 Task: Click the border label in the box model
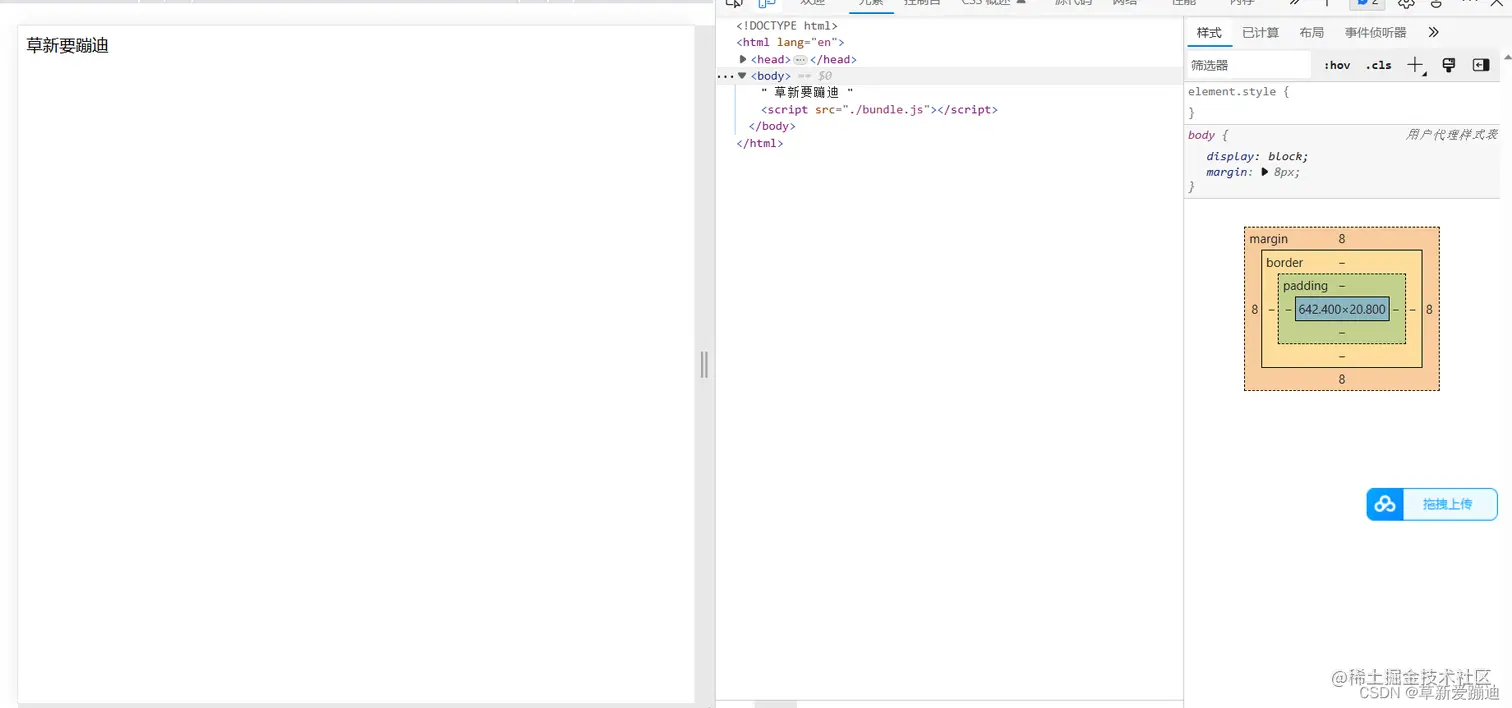pos(1285,263)
